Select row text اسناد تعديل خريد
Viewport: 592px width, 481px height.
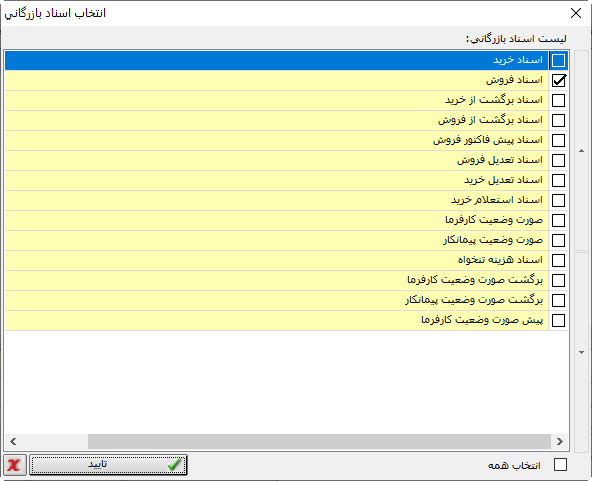pos(503,180)
